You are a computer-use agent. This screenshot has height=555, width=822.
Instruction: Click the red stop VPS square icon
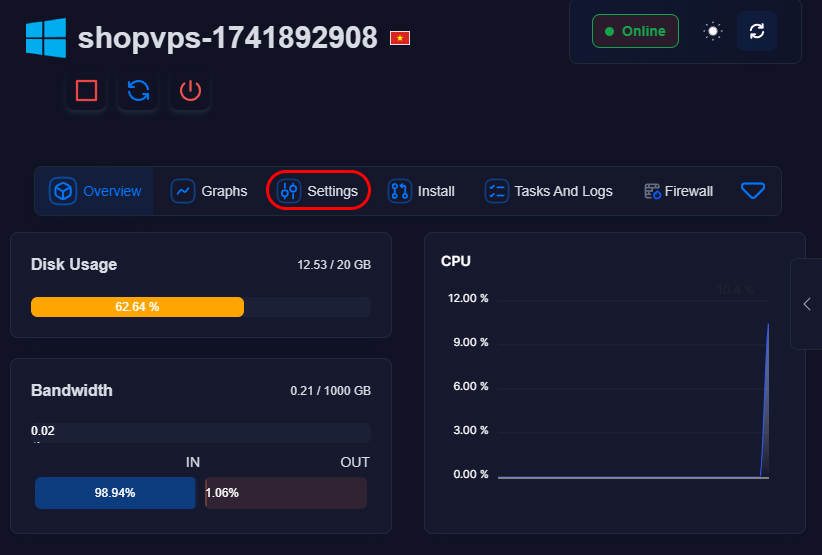86,91
